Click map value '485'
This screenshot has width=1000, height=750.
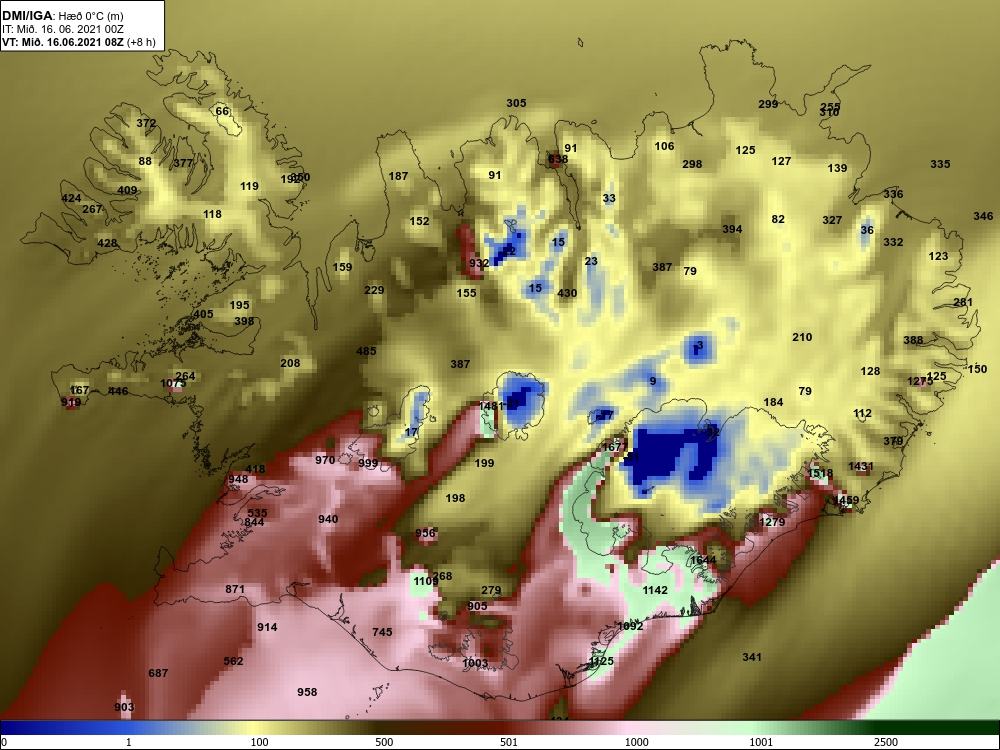[366, 351]
